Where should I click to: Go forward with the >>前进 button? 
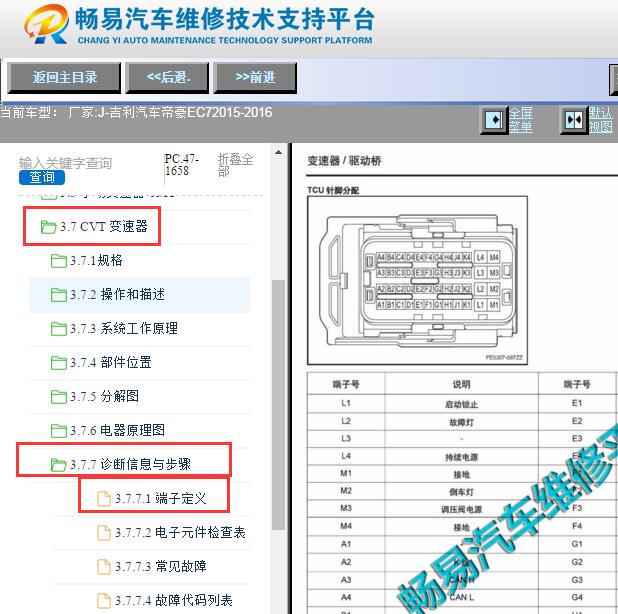255,78
